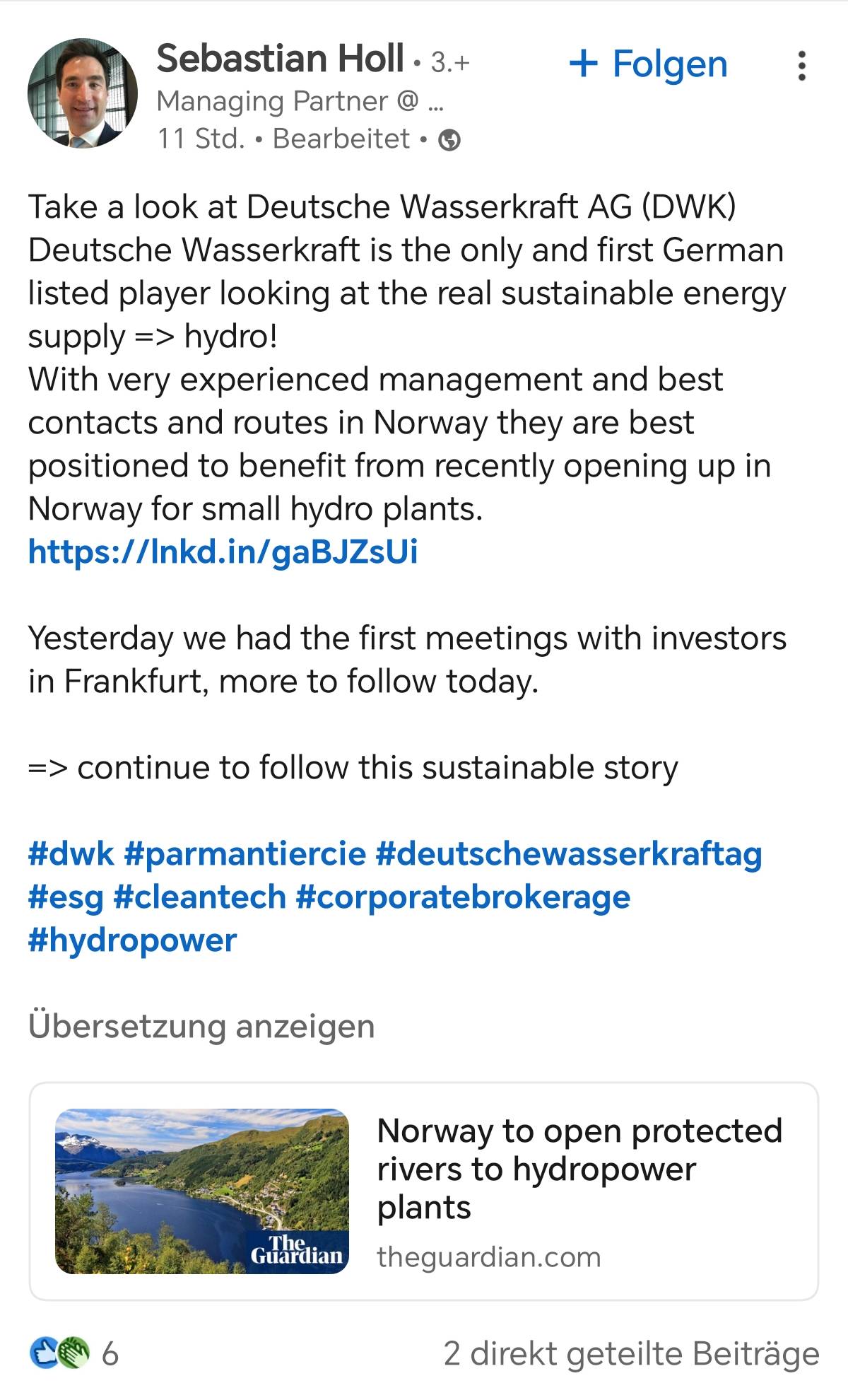Click the Folgen follow button
The width and height of the screenshot is (848, 1400).
pyautogui.click(x=648, y=64)
